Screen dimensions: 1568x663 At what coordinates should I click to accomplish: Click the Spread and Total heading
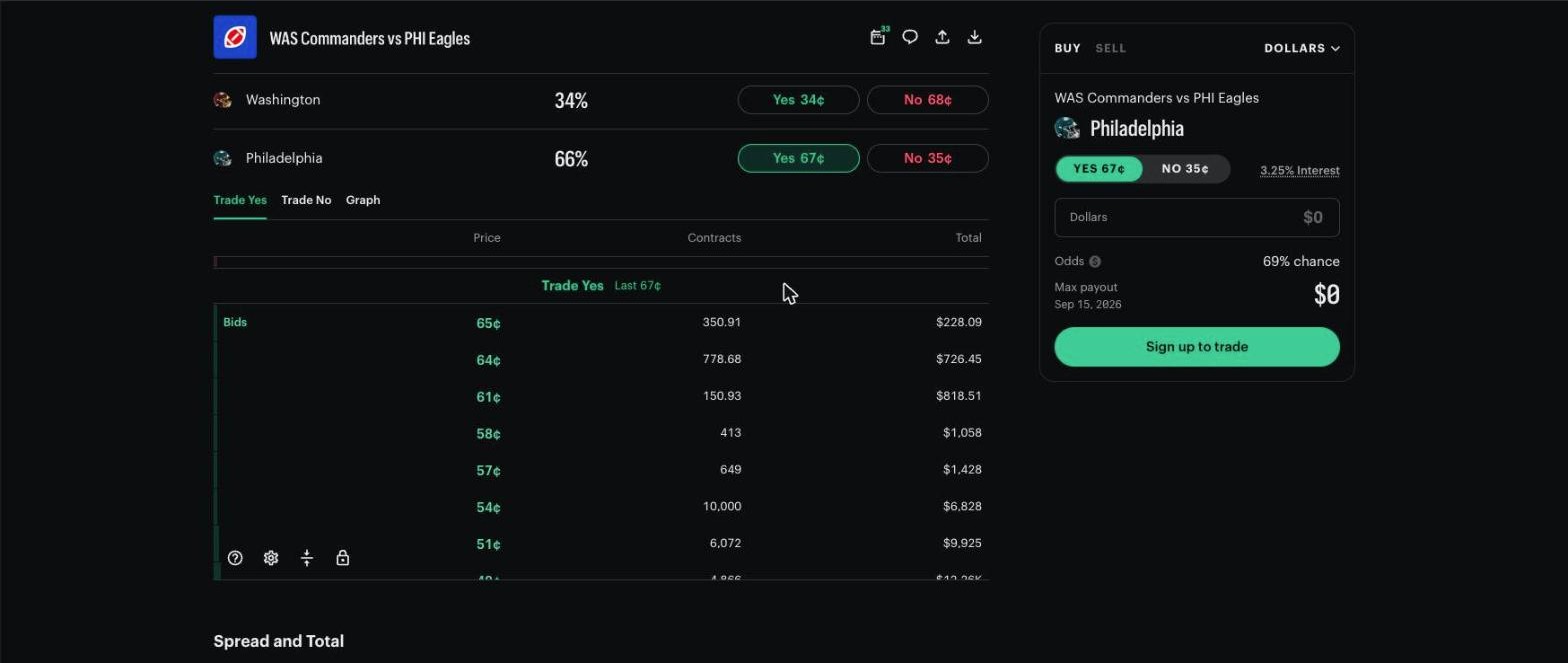coord(279,641)
